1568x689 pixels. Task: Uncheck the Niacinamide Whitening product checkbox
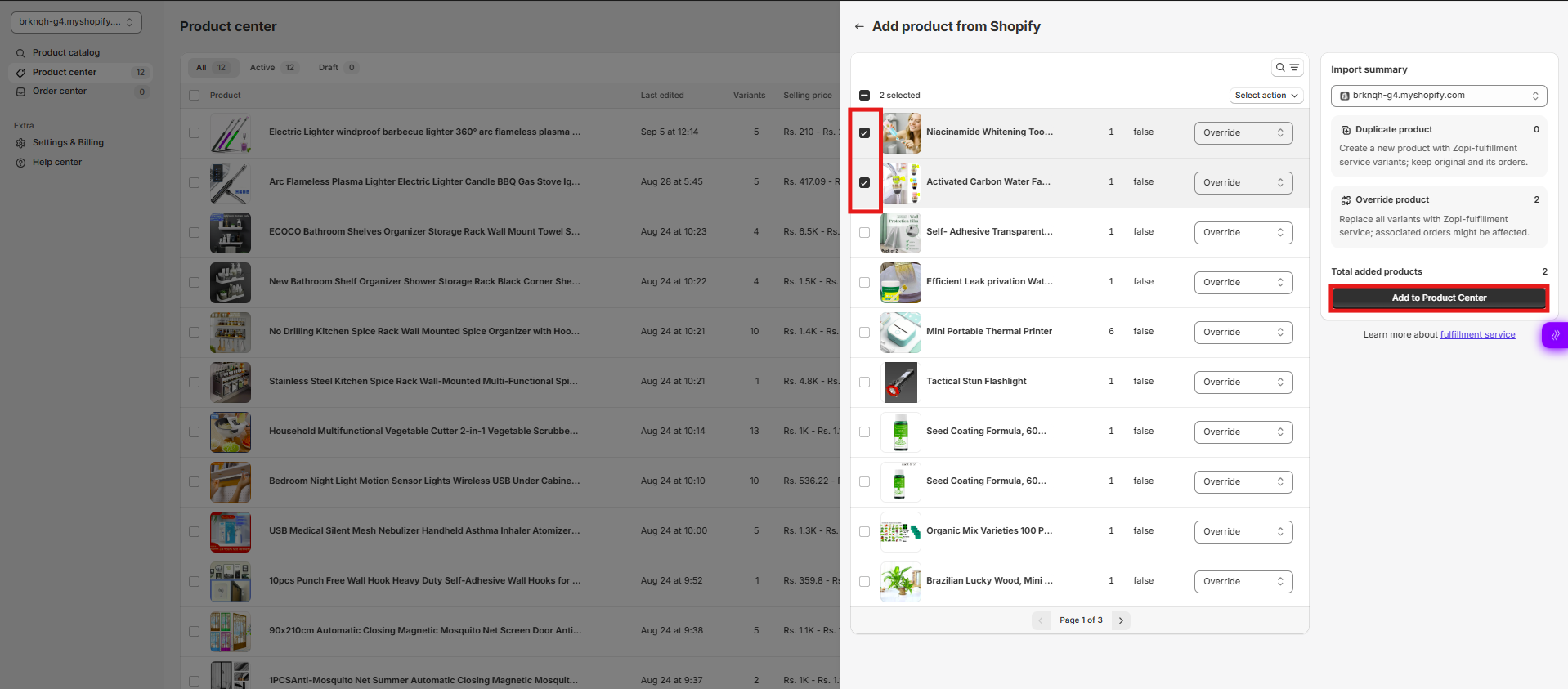coord(864,132)
